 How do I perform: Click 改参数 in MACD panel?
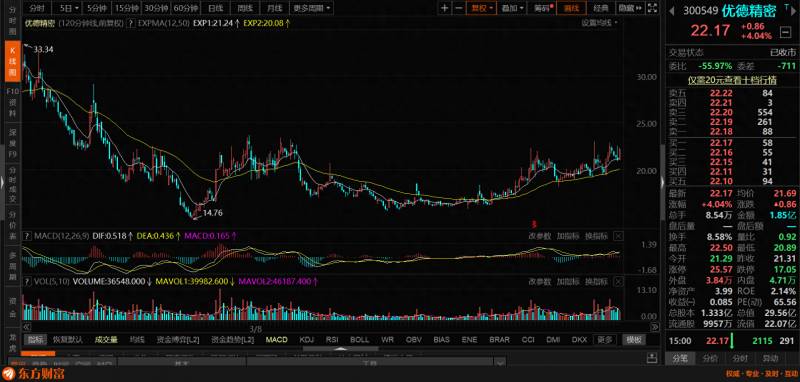pos(539,236)
